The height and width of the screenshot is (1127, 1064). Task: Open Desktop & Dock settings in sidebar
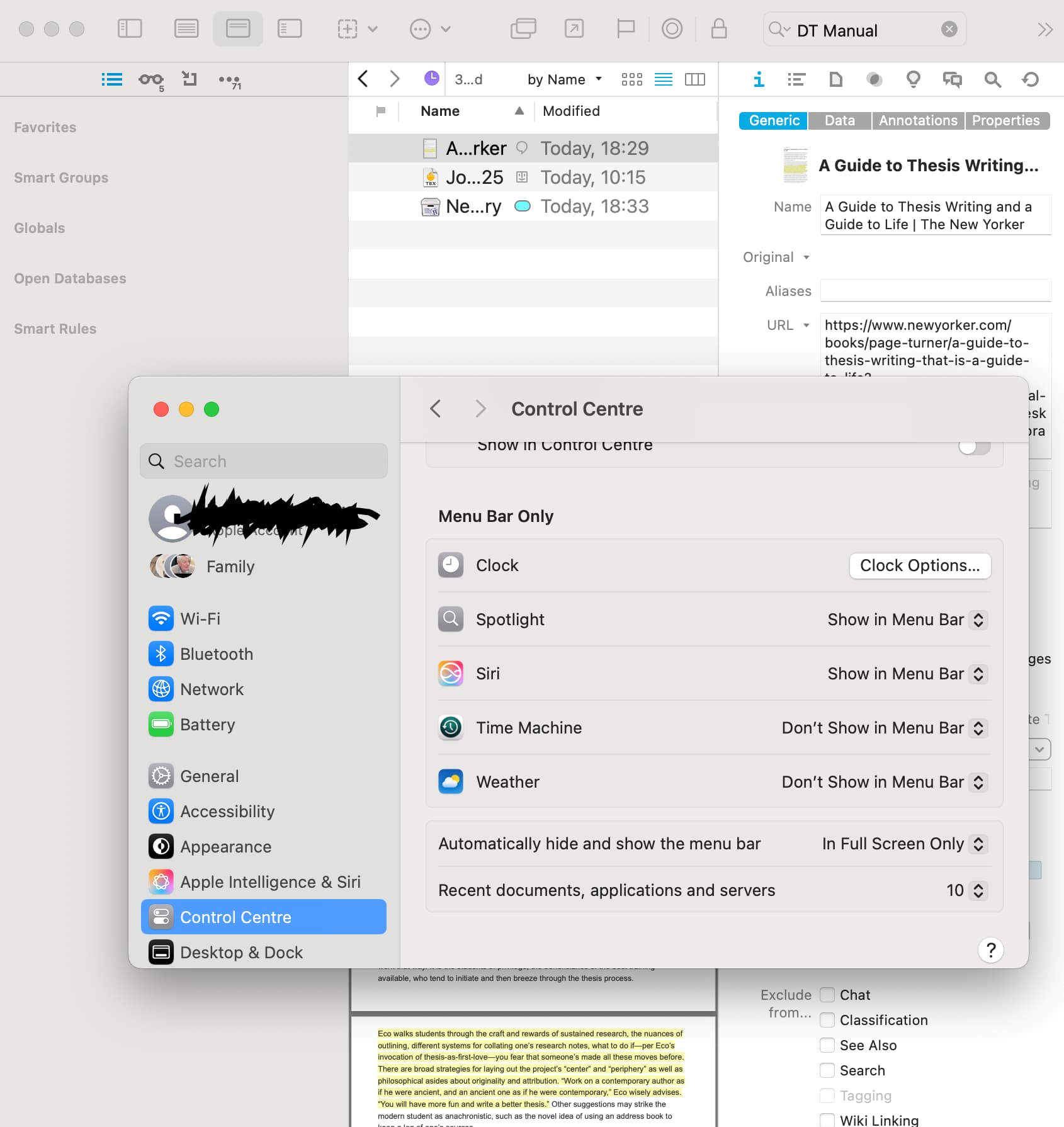coord(264,953)
